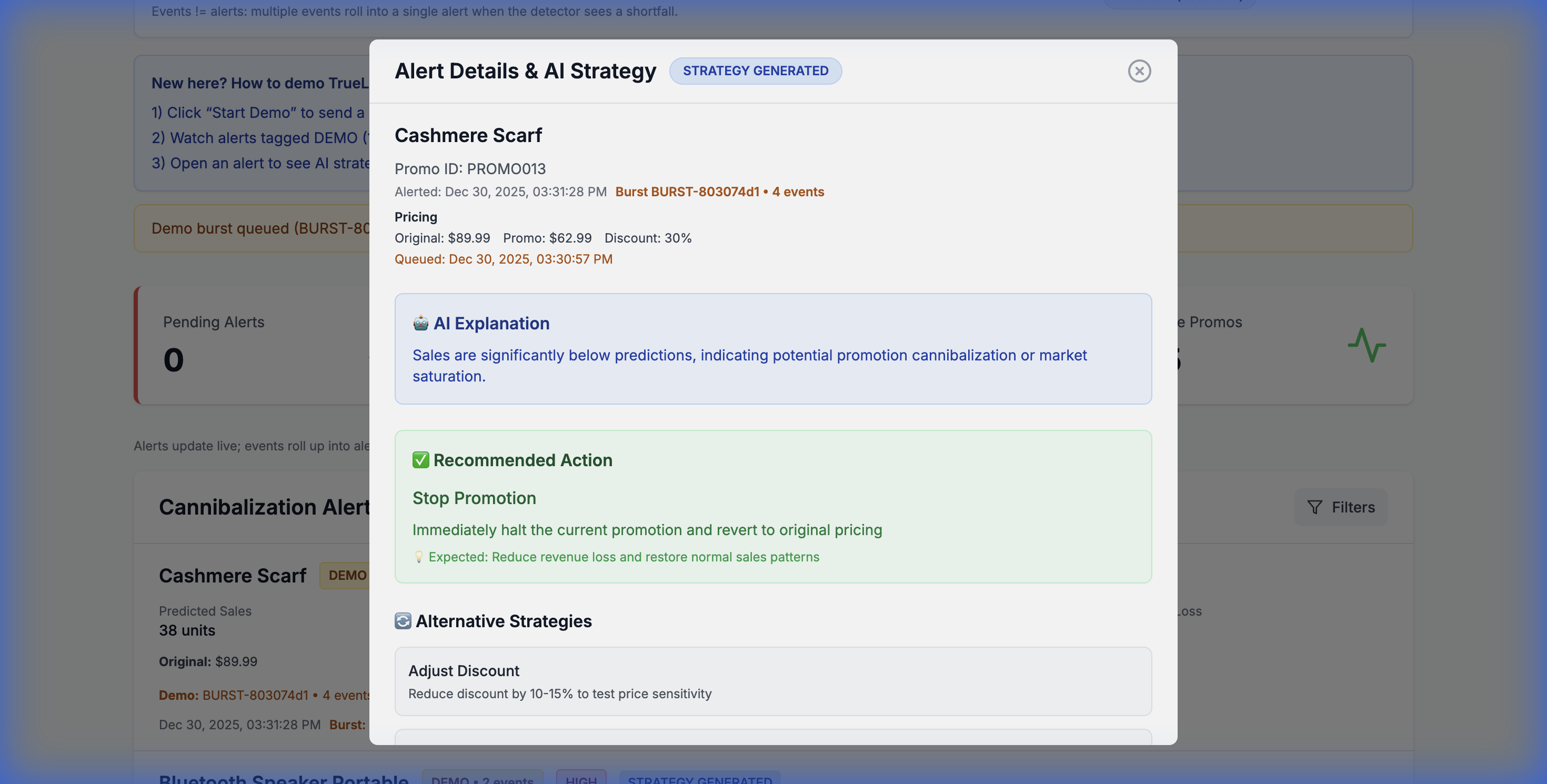Click the STRATEGY GENERATED badge in modal header

pos(755,71)
